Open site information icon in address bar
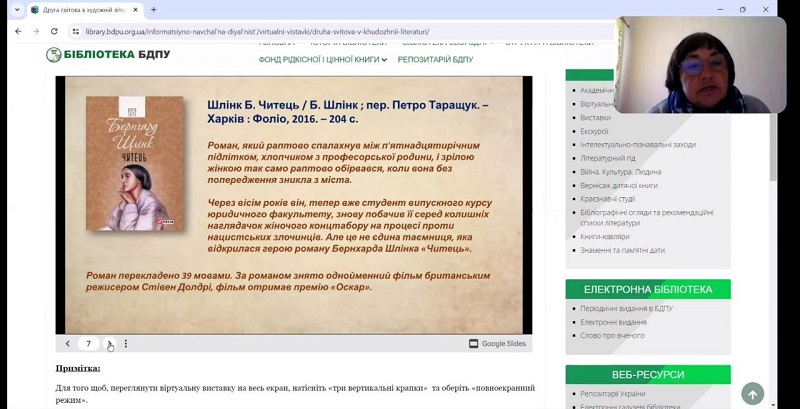 pyautogui.click(x=76, y=32)
